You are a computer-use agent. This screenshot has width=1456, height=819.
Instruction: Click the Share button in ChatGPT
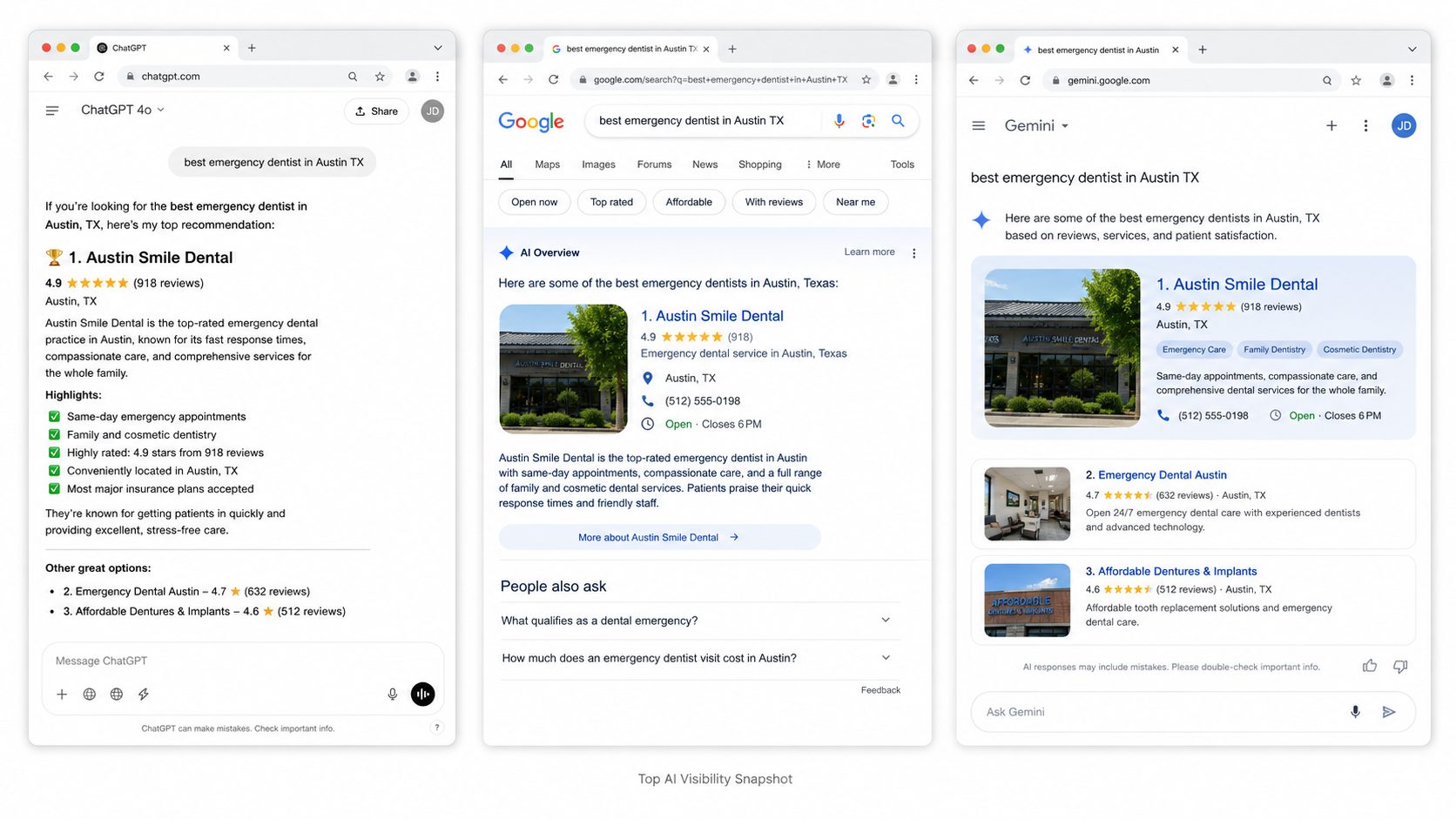(x=377, y=111)
